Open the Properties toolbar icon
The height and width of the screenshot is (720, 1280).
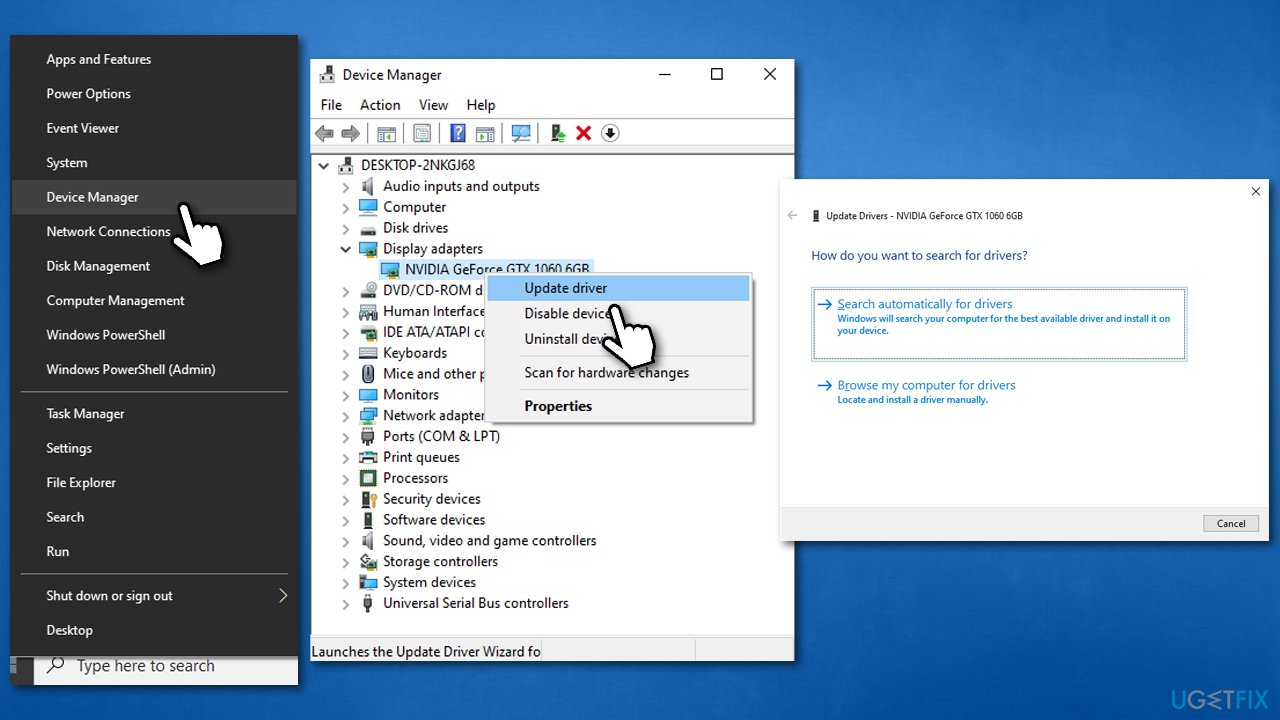coord(422,133)
